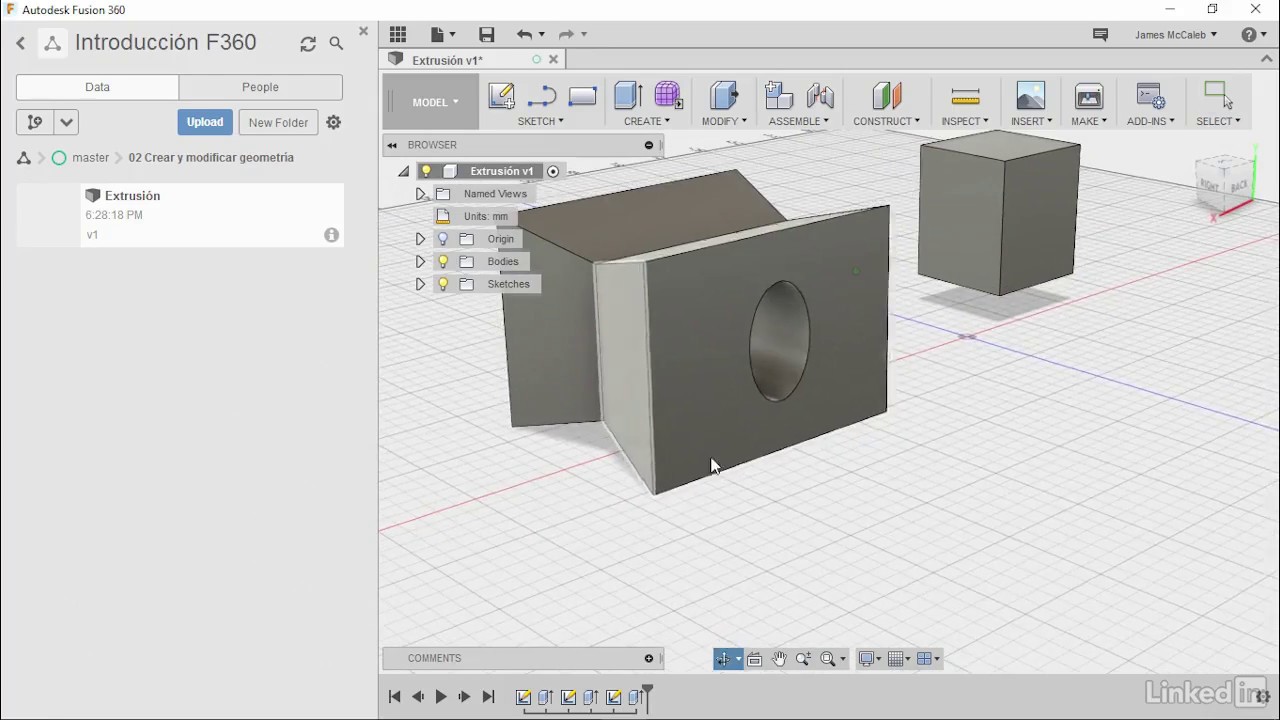Switch to the People tab

pyautogui.click(x=260, y=87)
